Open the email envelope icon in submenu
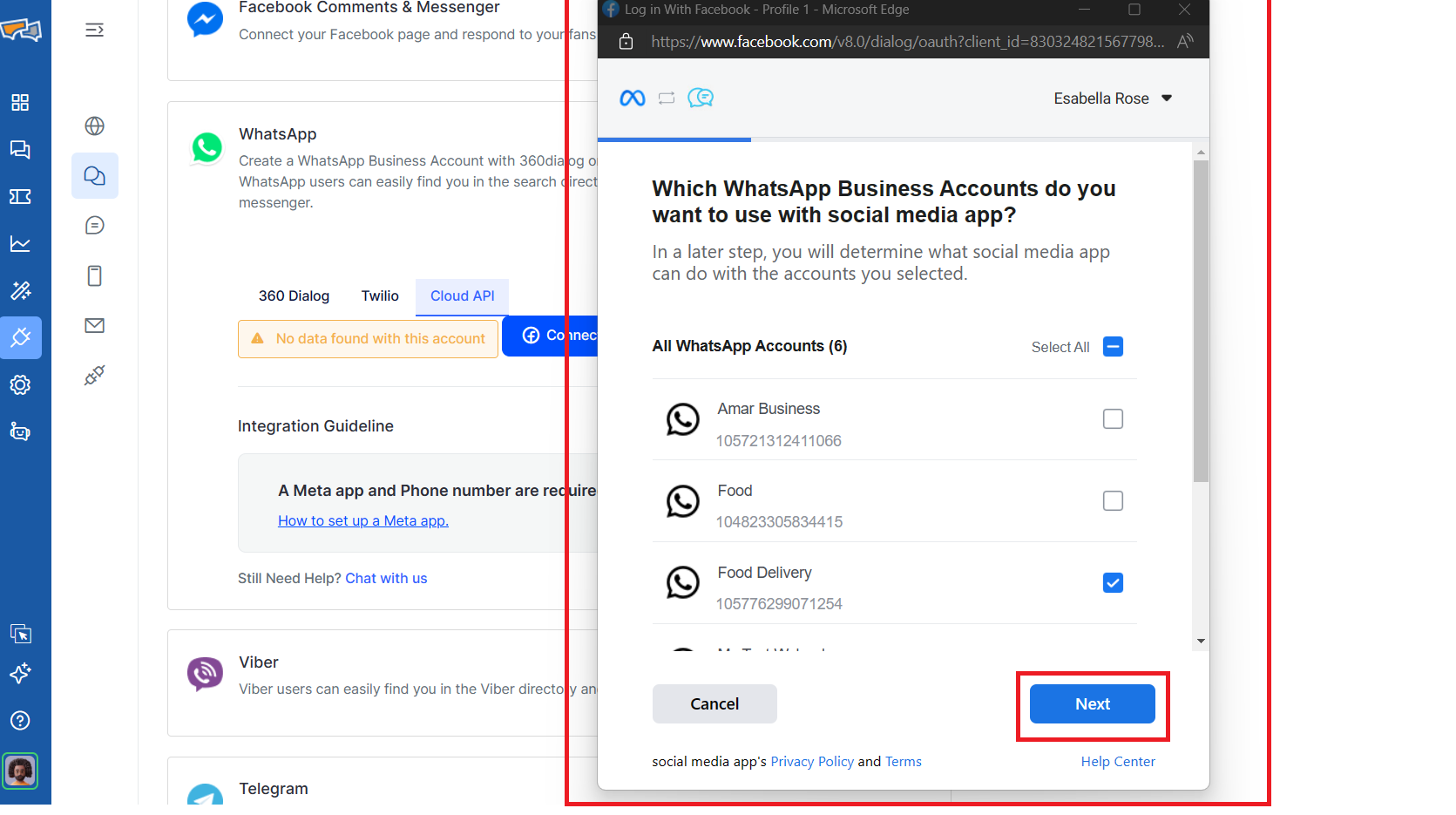The height and width of the screenshot is (815, 1456). click(x=95, y=325)
